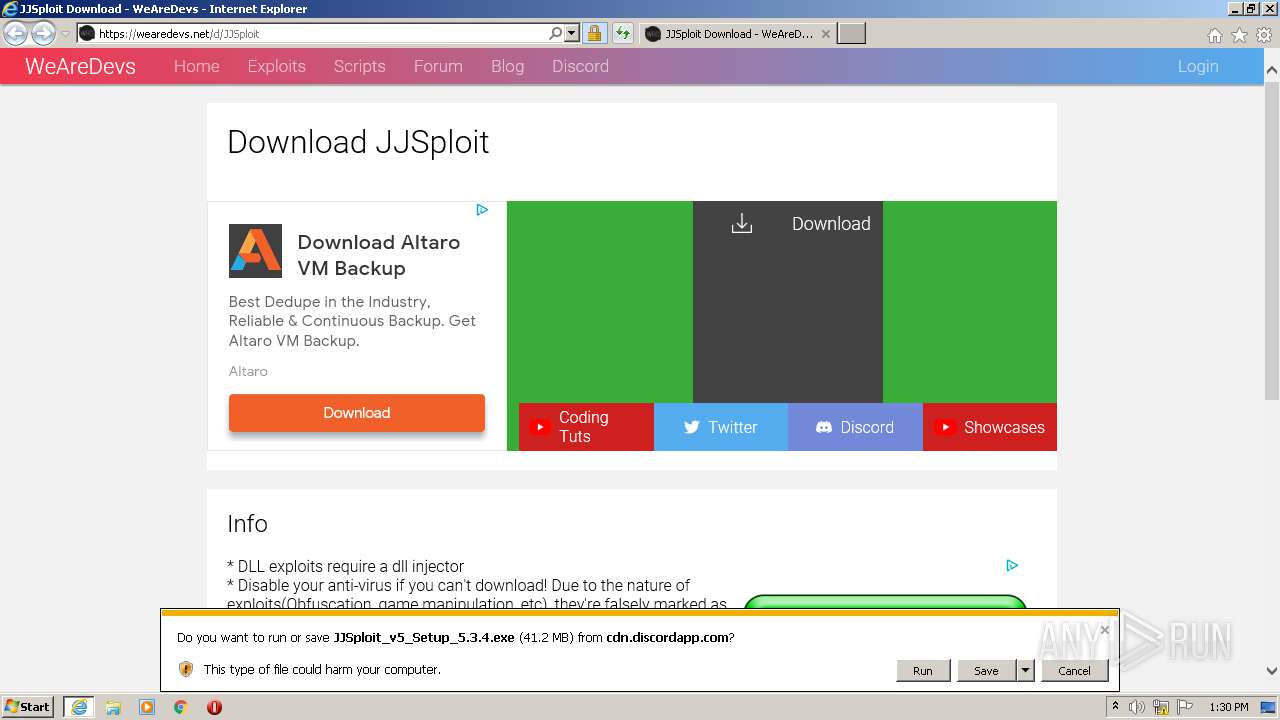Click the IE forward arrow button
The image size is (1280, 720).
[43, 33]
